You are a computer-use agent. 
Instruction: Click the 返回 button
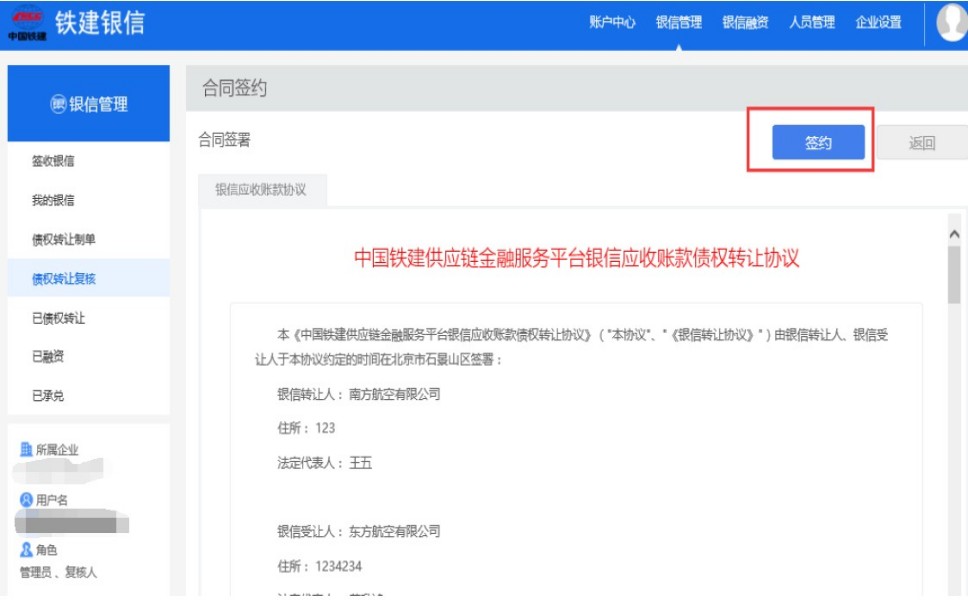point(921,143)
